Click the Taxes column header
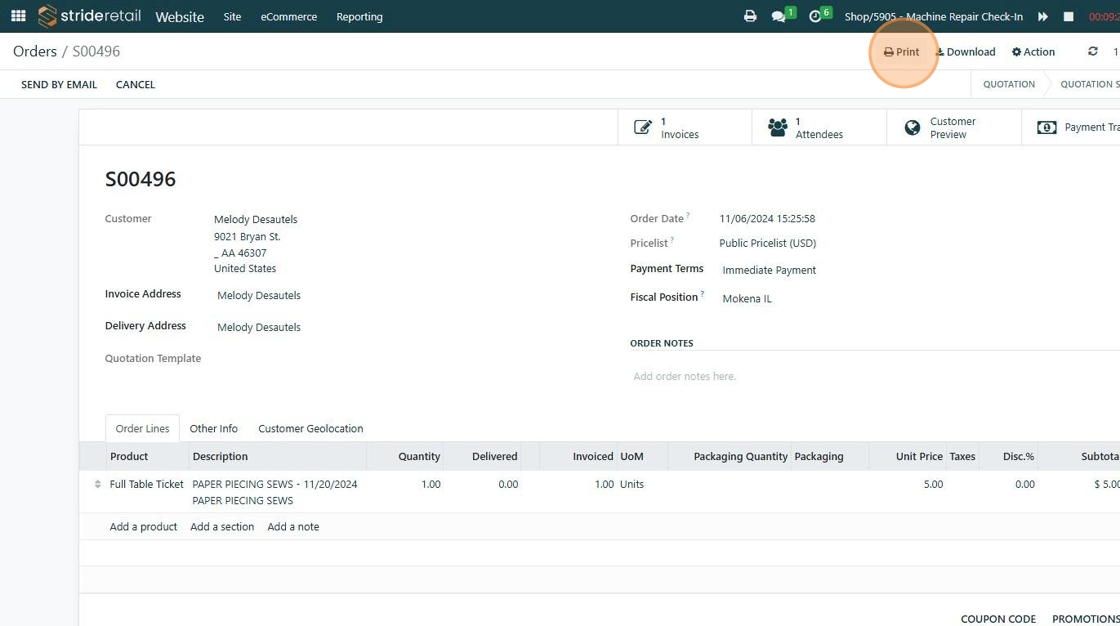This screenshot has height=626, width=1120. (x=962, y=456)
